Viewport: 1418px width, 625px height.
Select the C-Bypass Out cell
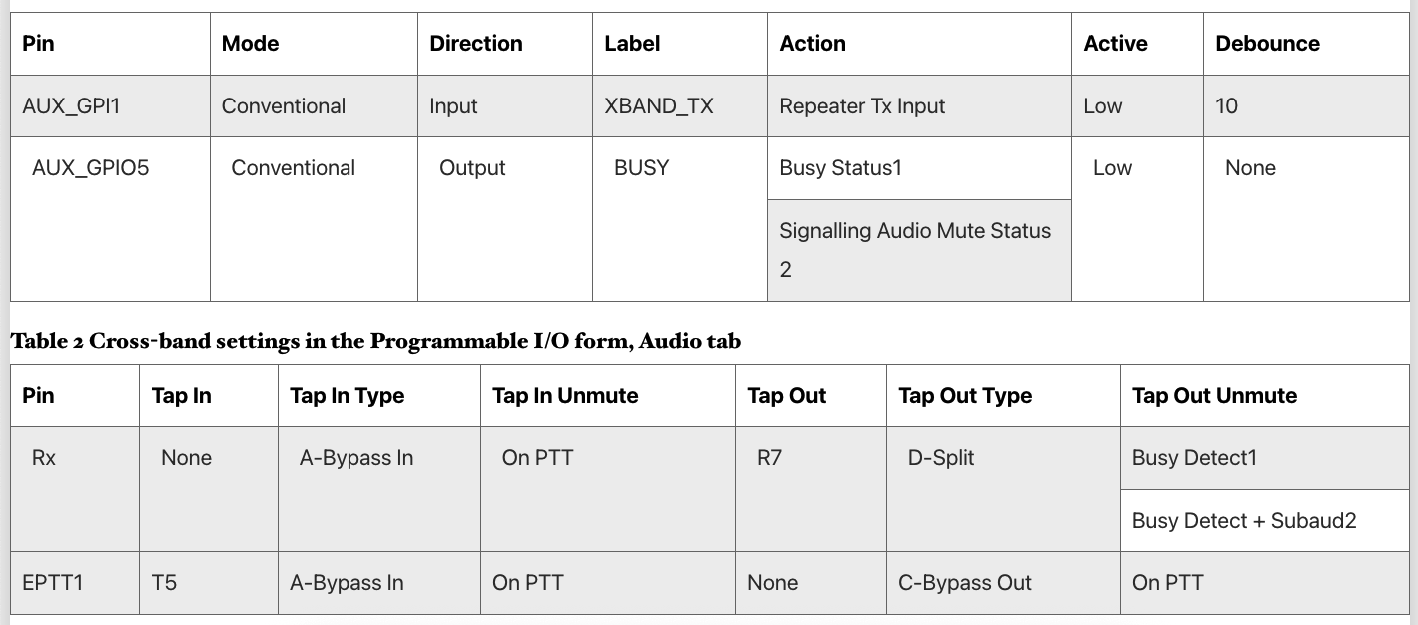[1003, 582]
